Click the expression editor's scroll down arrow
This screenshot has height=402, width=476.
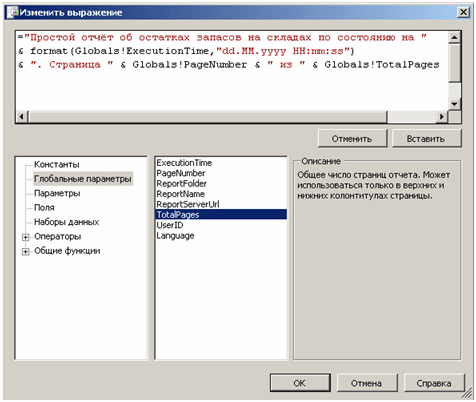coord(454,104)
